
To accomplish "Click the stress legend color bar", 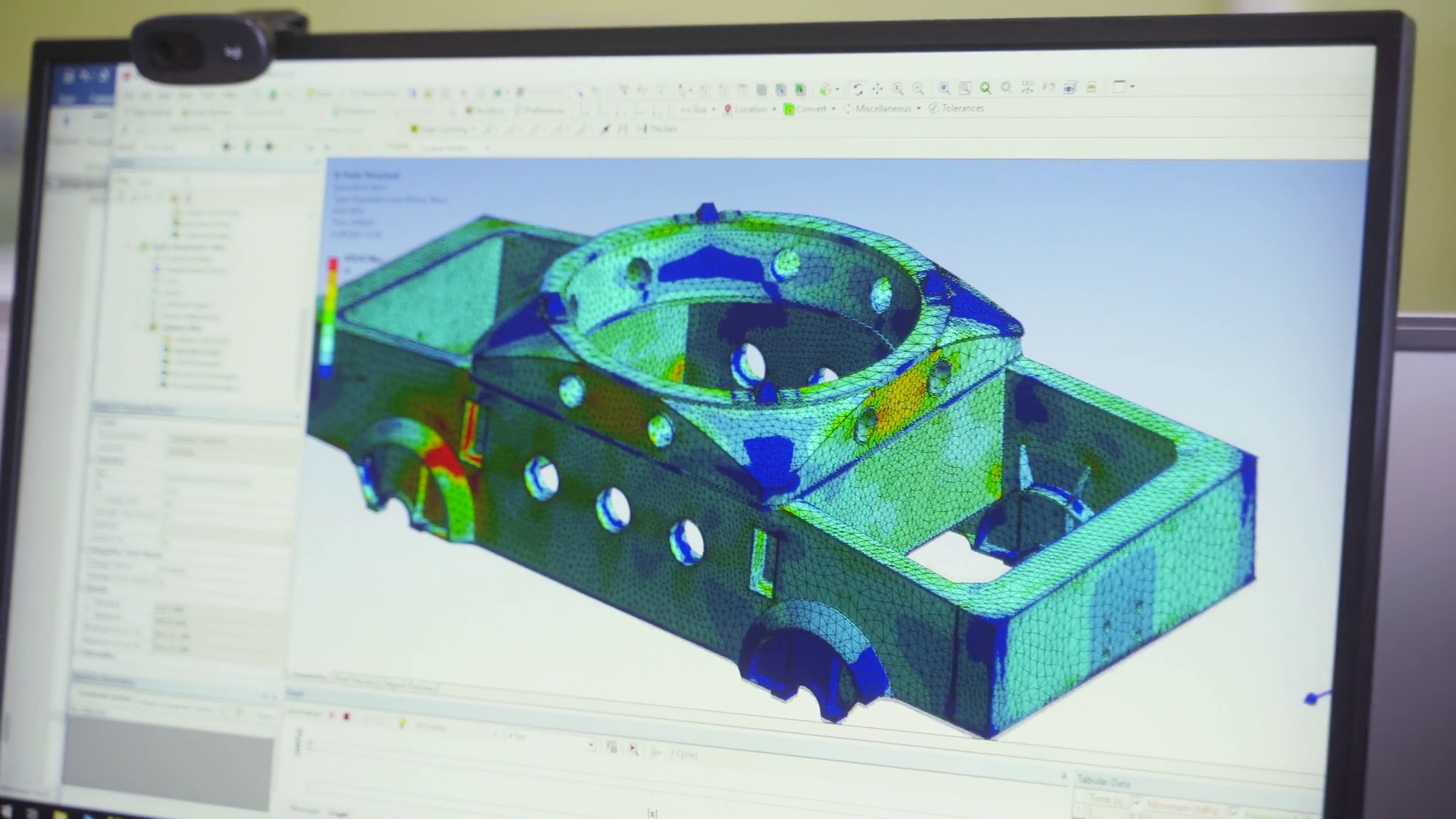I will [x=329, y=317].
